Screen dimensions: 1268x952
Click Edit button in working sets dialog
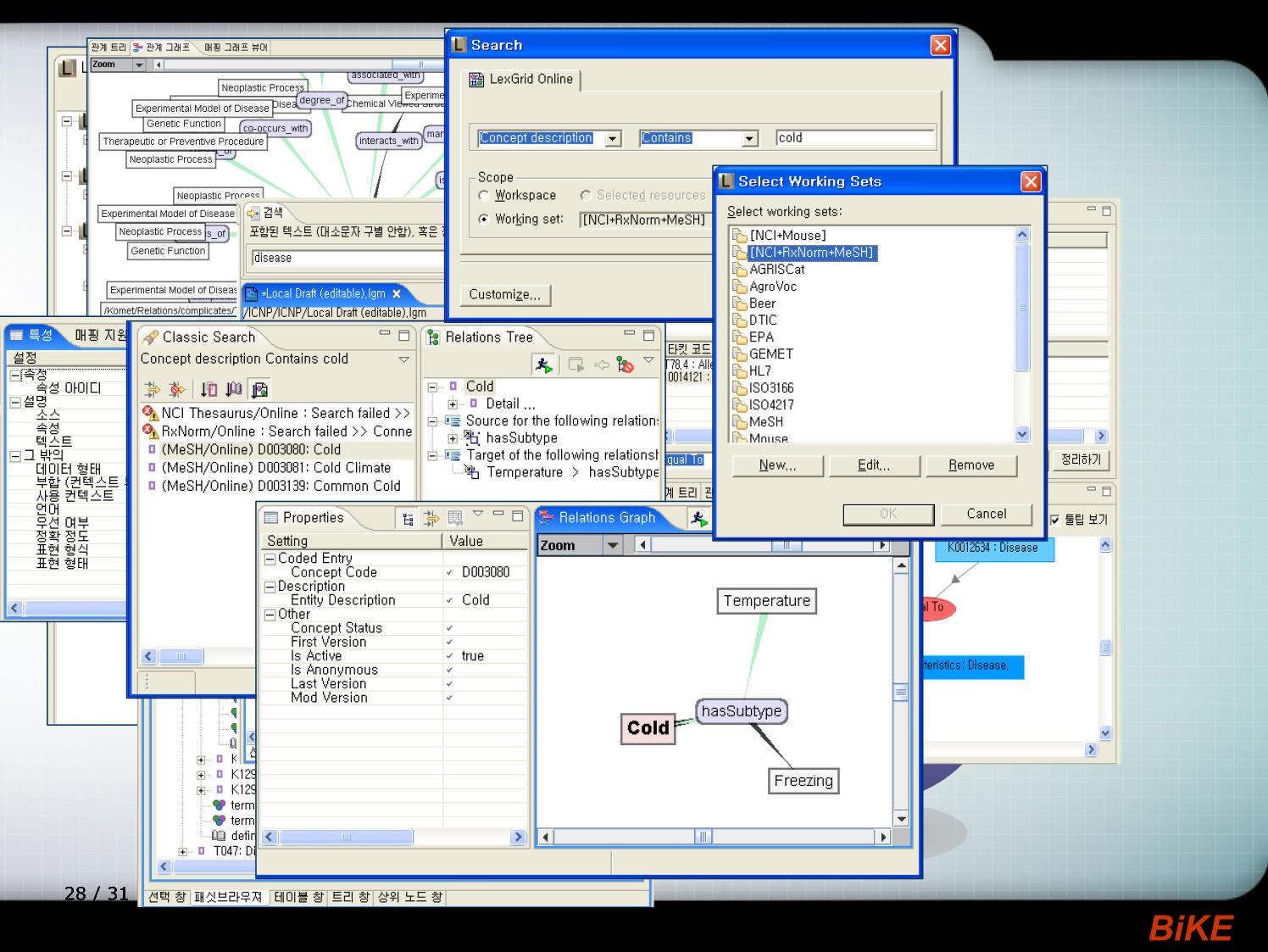[874, 465]
